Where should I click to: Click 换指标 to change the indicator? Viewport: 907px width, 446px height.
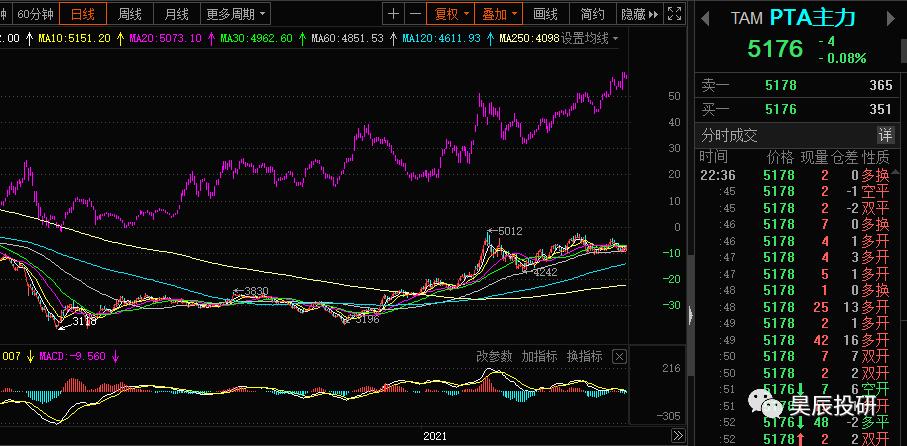coord(584,356)
